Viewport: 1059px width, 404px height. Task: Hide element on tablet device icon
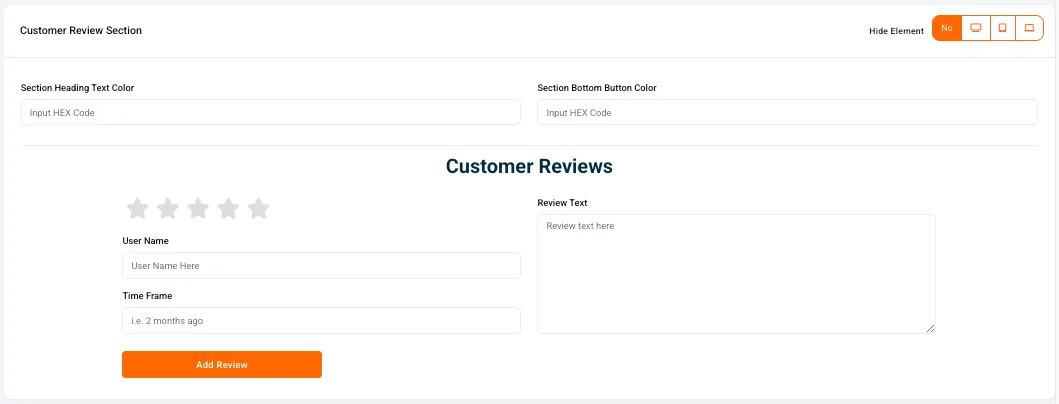click(1002, 28)
